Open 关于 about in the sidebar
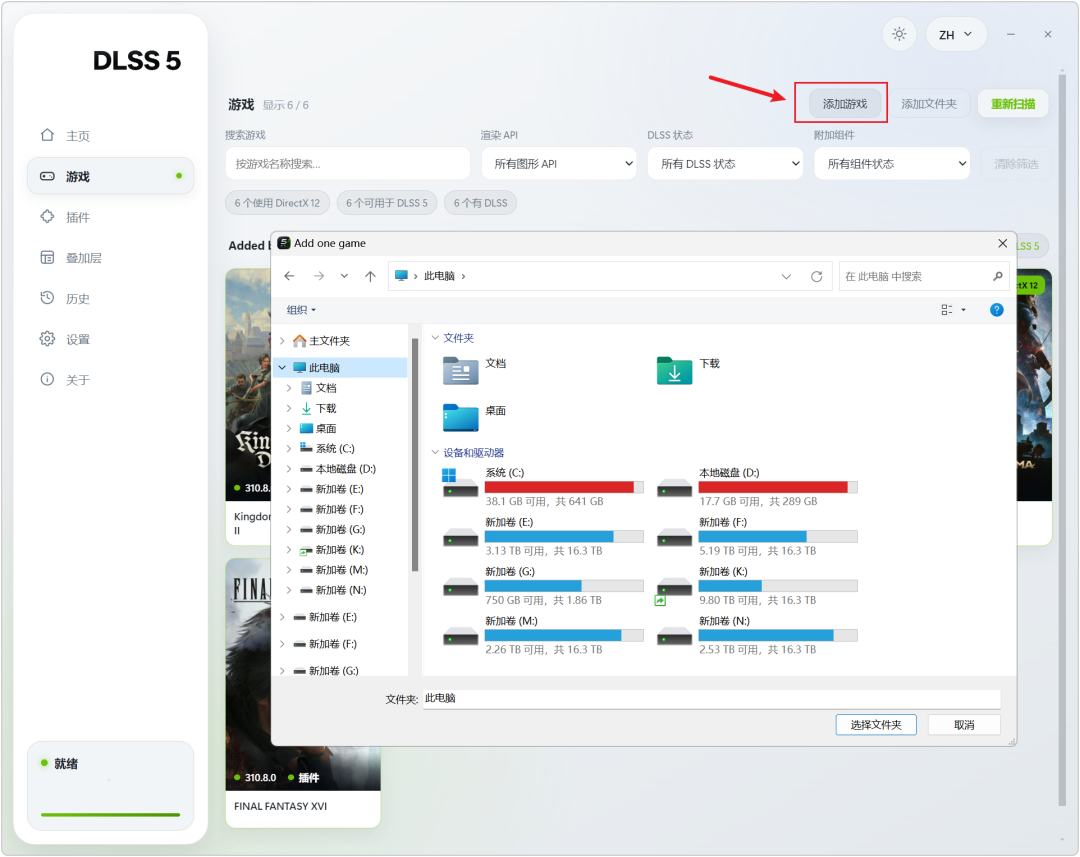Screen dimensions: 1080x857 coord(110,380)
